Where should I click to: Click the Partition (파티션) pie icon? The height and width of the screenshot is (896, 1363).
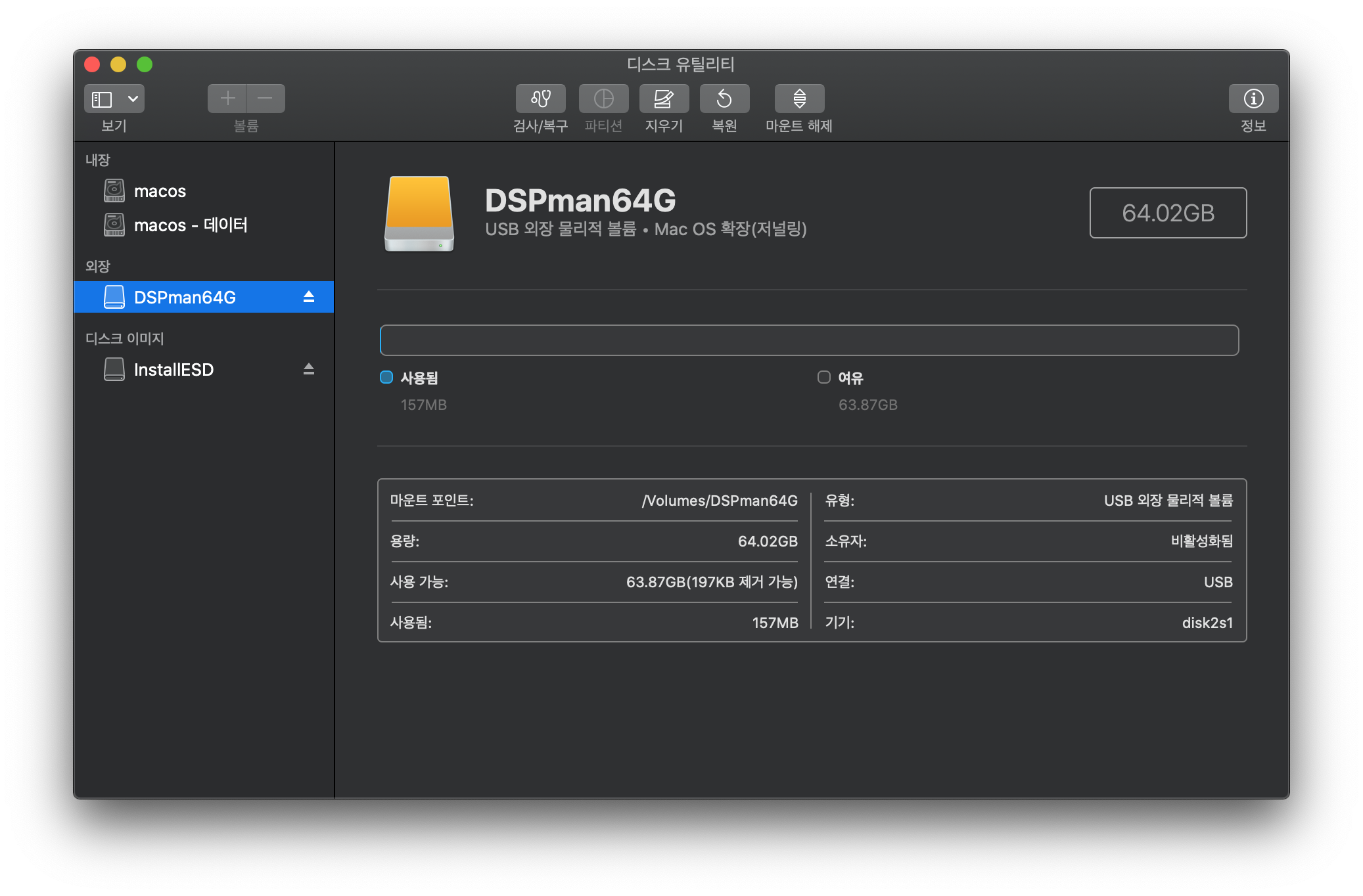[603, 99]
